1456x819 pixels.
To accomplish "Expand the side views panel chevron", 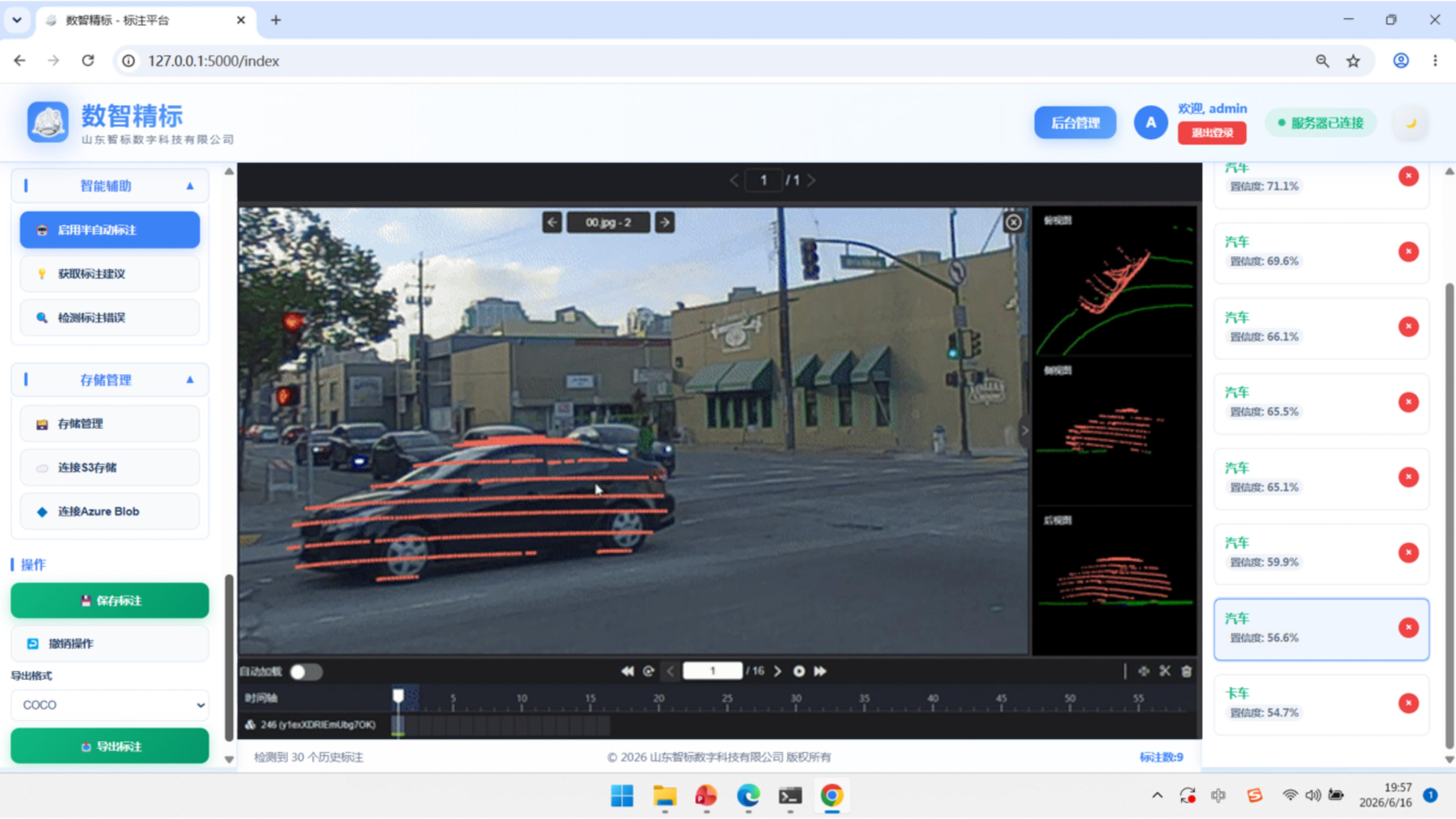I will (1025, 431).
